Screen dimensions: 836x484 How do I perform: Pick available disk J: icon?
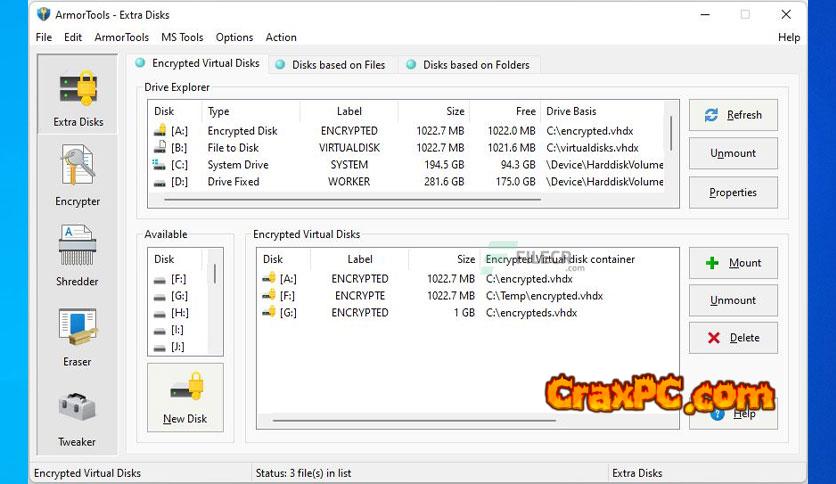coord(159,348)
